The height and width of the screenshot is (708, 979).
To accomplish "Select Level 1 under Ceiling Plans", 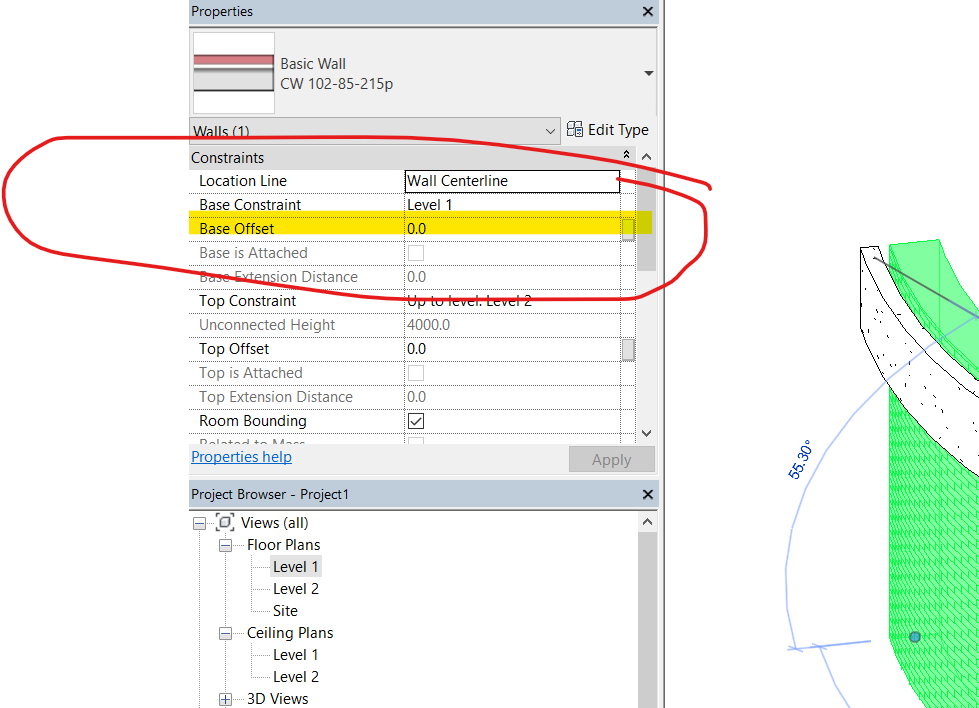I will (295, 654).
